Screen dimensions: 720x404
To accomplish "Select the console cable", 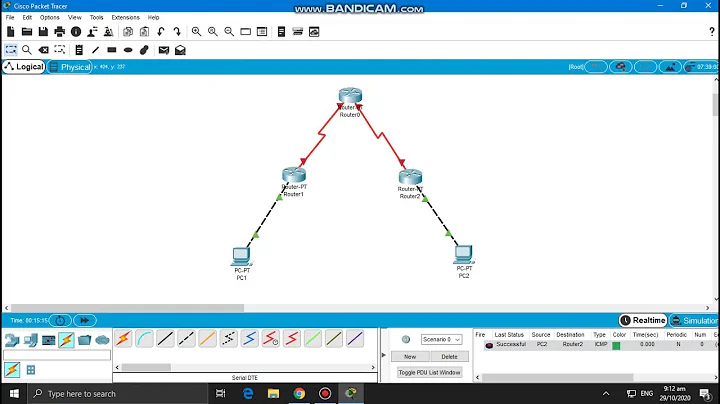I will coord(144,339).
